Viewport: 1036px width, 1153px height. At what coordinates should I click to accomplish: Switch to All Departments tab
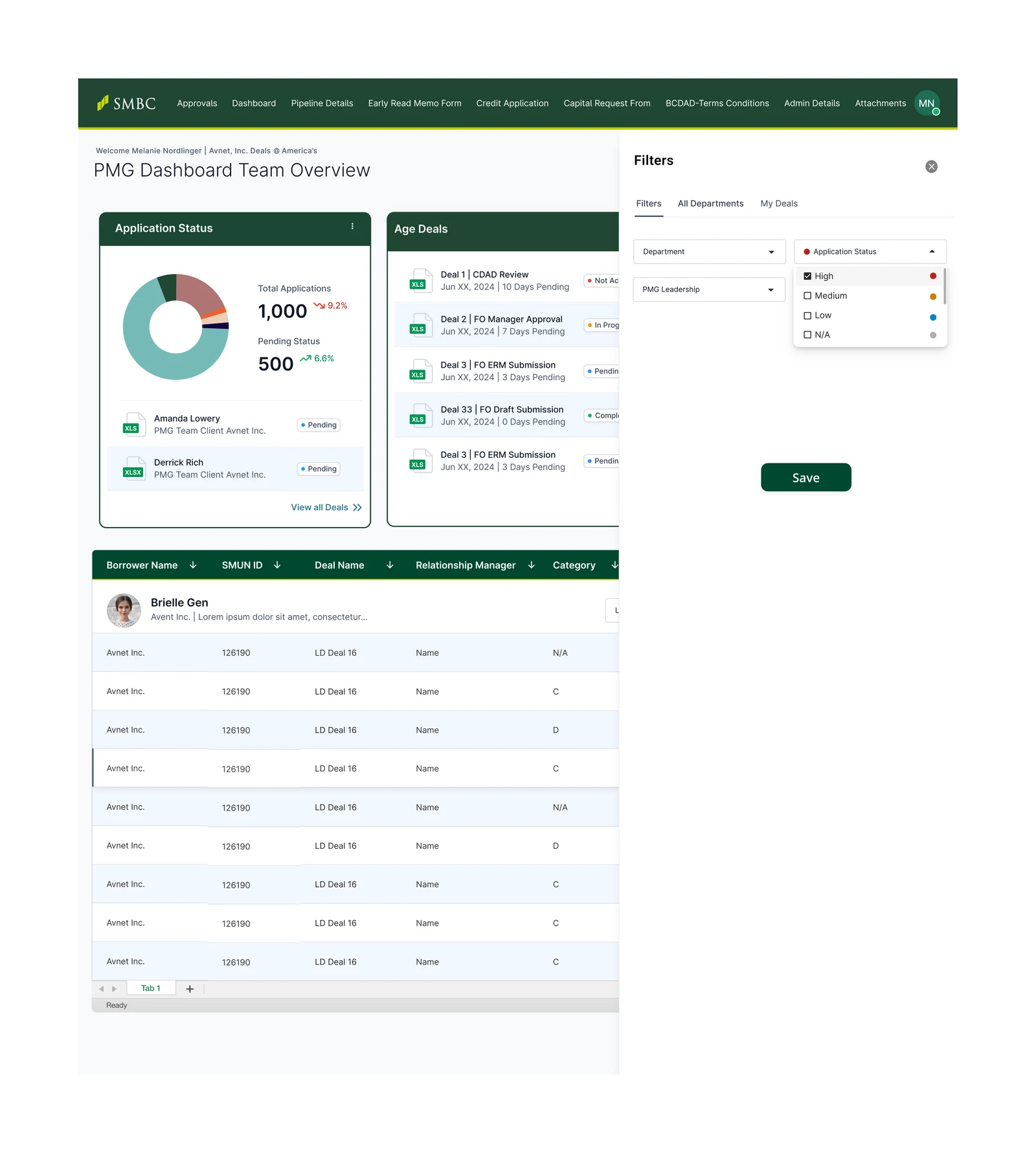710,203
